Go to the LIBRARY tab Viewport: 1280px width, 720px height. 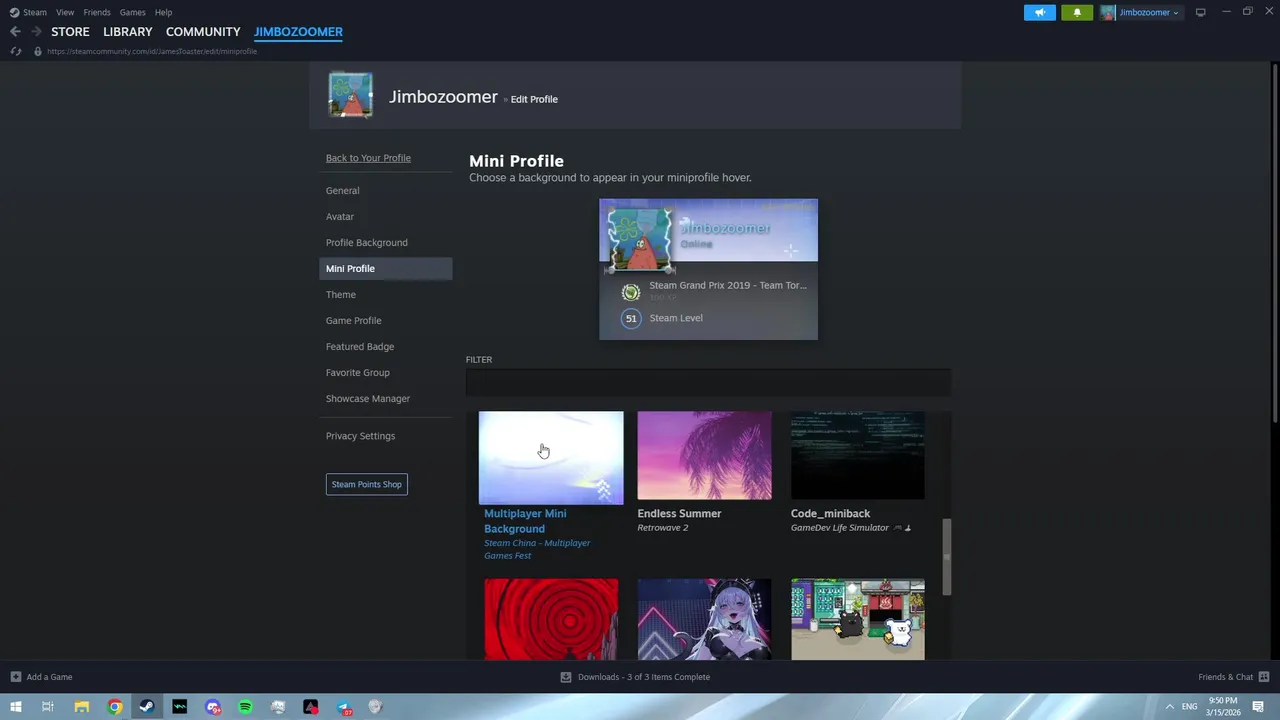point(128,32)
